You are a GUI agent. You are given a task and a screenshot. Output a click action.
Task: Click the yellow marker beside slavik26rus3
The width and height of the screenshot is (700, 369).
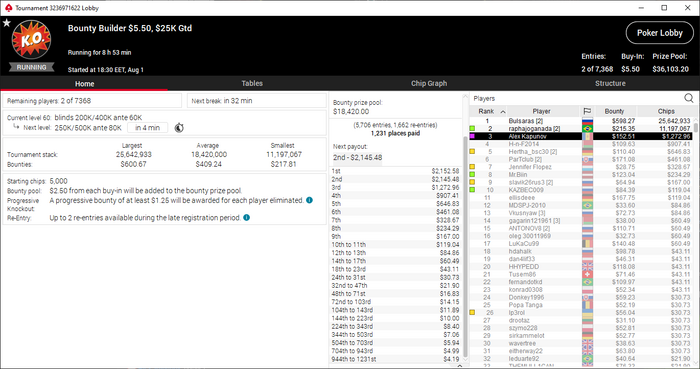[x=472, y=182]
